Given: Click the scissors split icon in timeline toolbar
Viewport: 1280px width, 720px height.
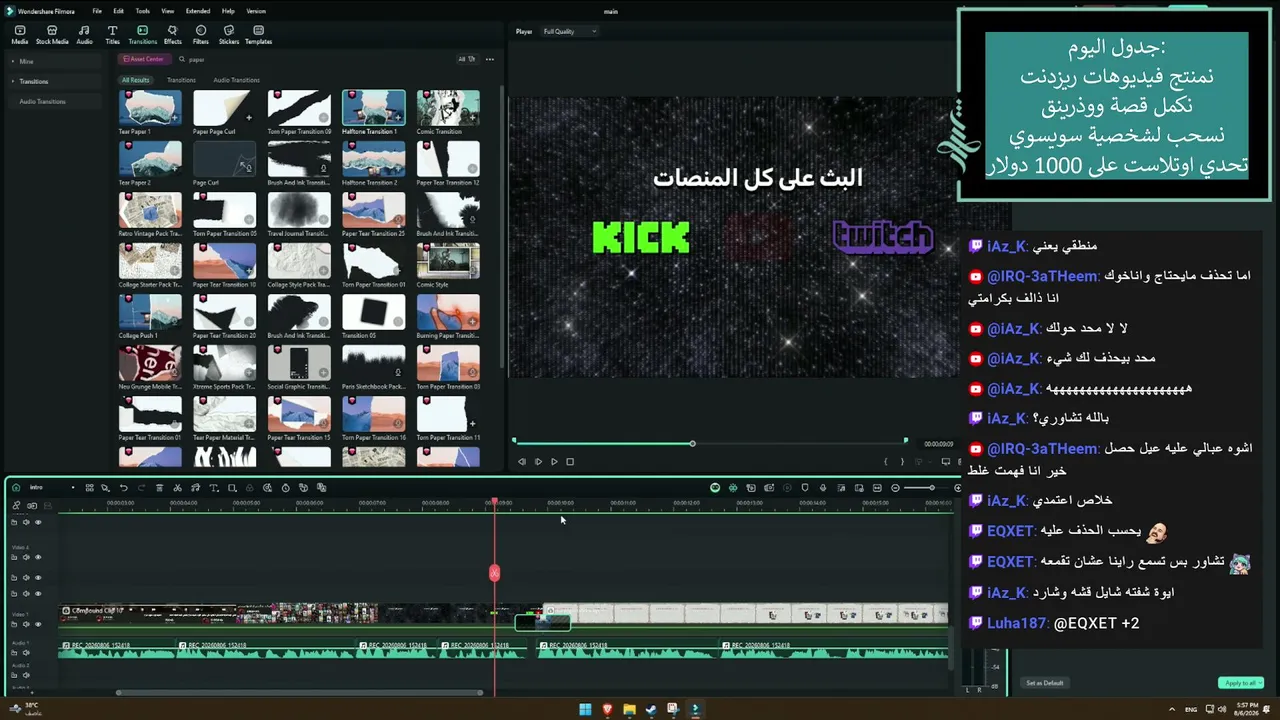Looking at the screenshot, I should (177, 488).
